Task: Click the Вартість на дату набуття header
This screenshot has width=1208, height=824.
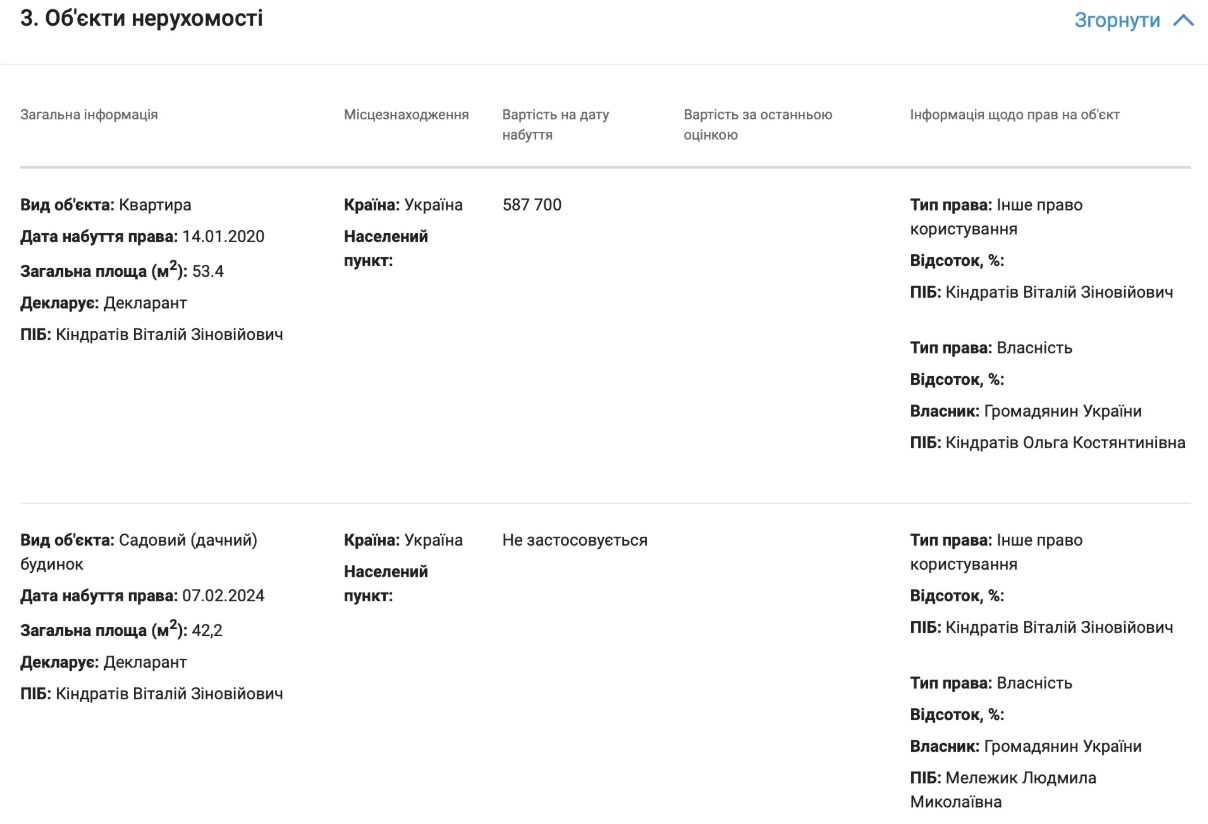Action: tap(555, 124)
